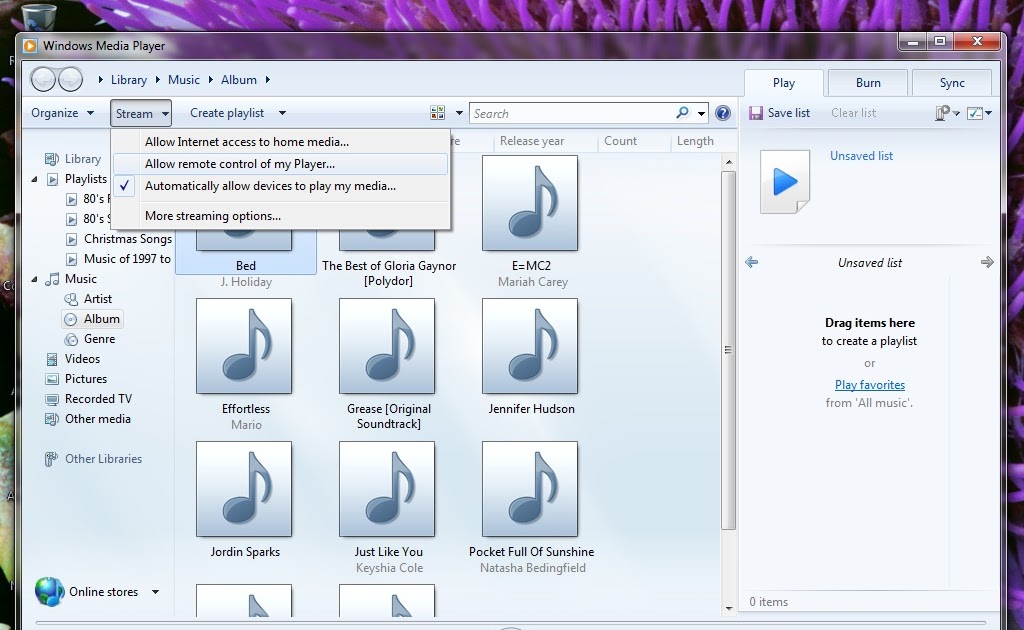This screenshot has width=1024, height=630.
Task: Select the Jordin Sparks album thumbnail
Action: (x=244, y=489)
